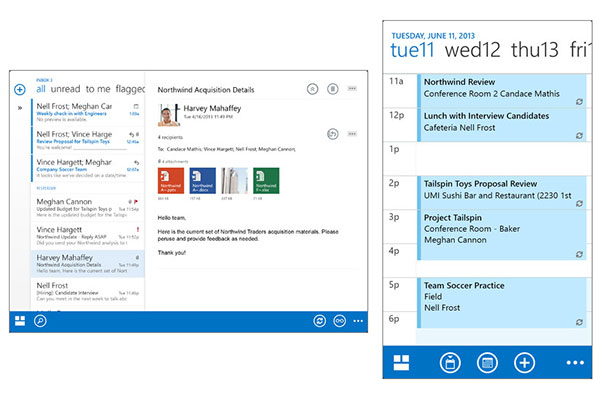Screen dimensions: 600x400
Task: Open navigation tiles icon in calendar app
Action: pos(402,362)
